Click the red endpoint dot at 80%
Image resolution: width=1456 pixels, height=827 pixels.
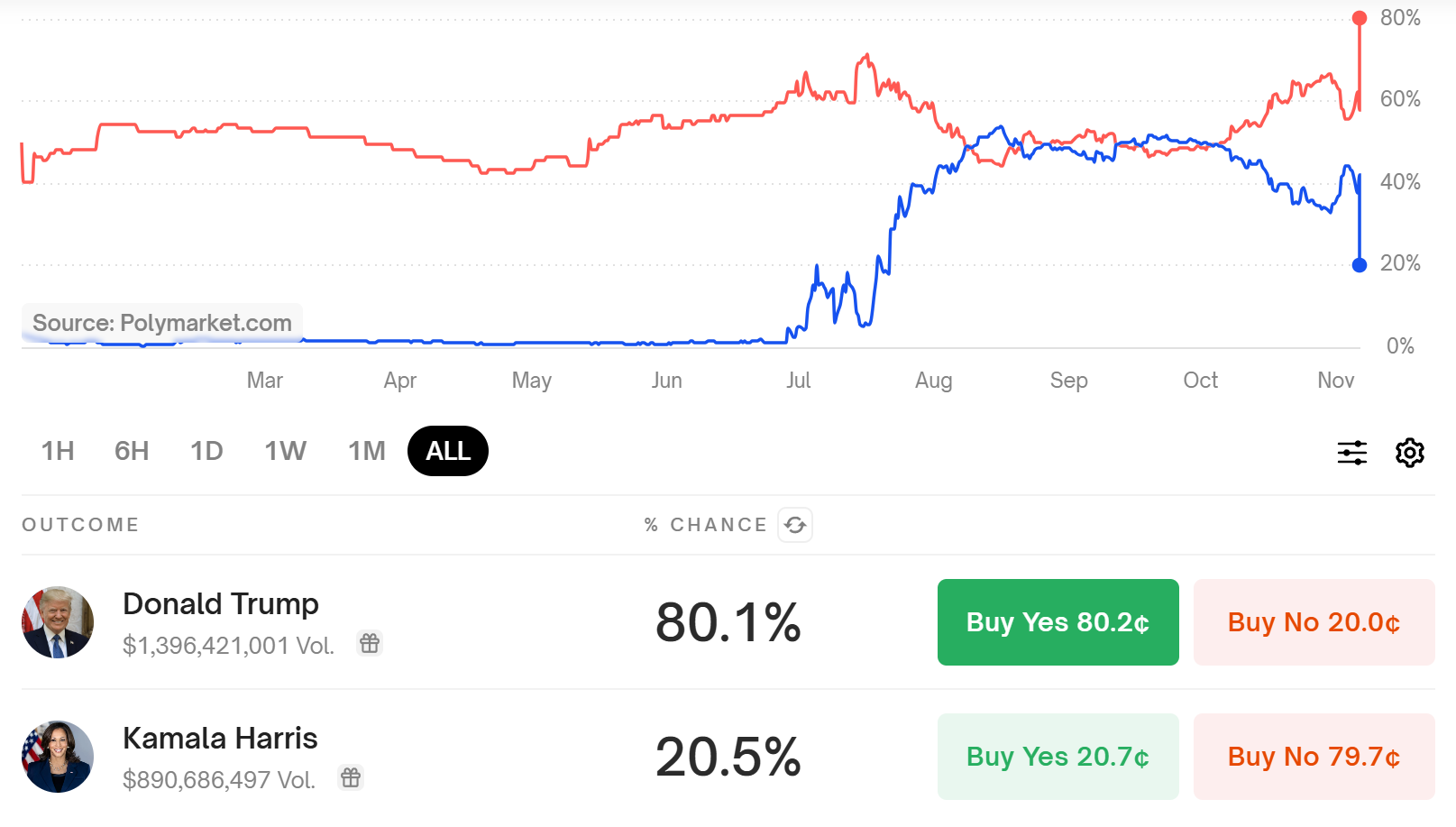1359,16
